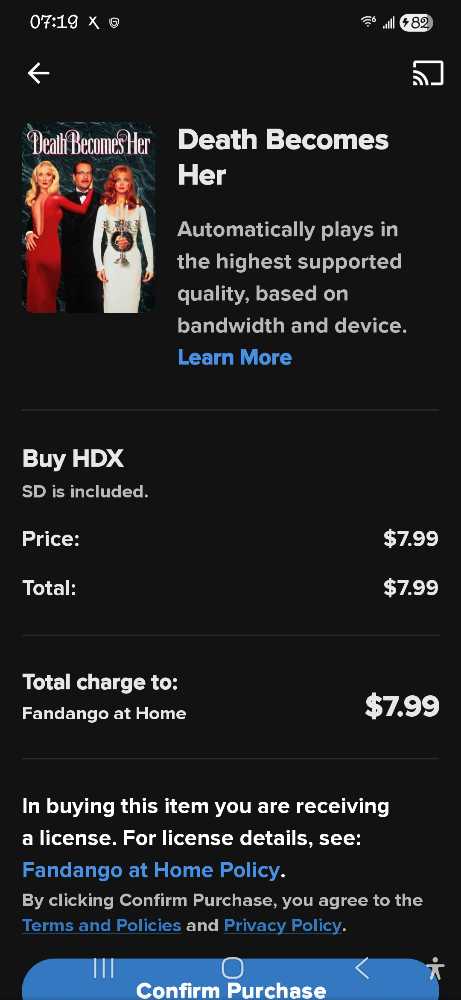Open the Privacy Policy link
Screen dimensions: 461x1000
(283, 925)
